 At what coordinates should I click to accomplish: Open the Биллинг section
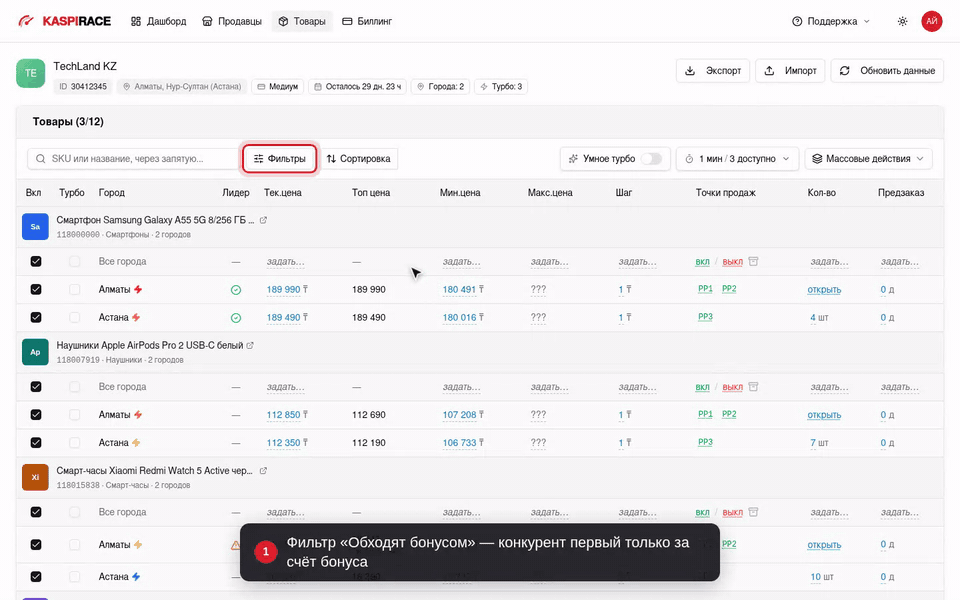pyautogui.click(x=367, y=21)
